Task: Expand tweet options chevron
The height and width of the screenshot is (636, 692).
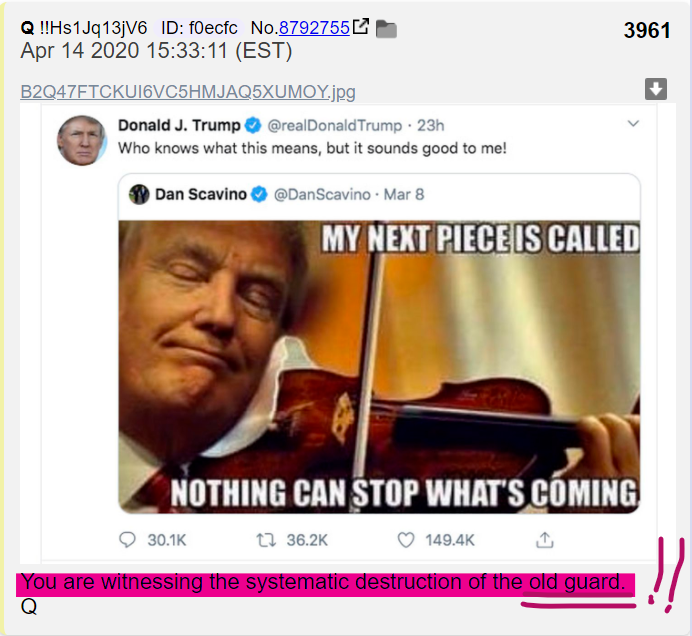Action: [x=633, y=124]
